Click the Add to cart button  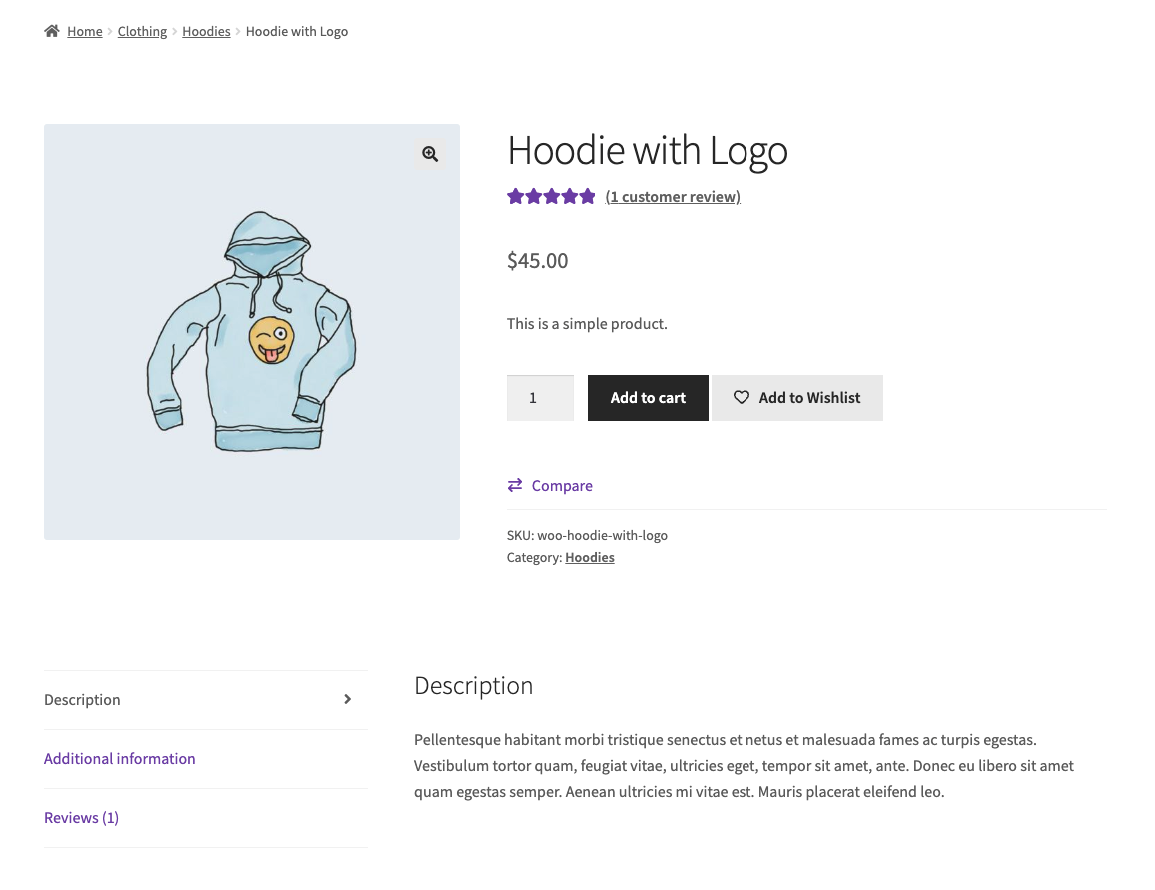[x=648, y=398]
